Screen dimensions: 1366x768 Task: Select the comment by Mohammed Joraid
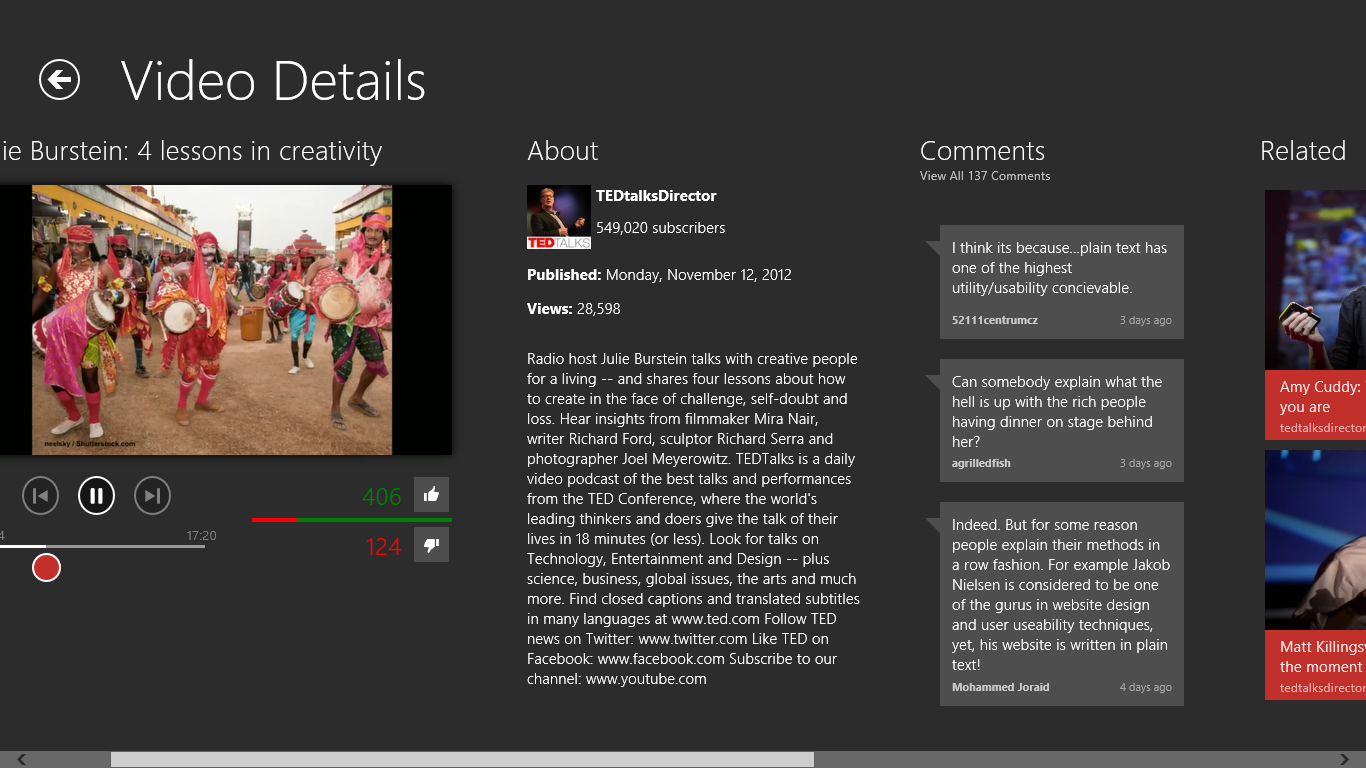pos(1061,604)
